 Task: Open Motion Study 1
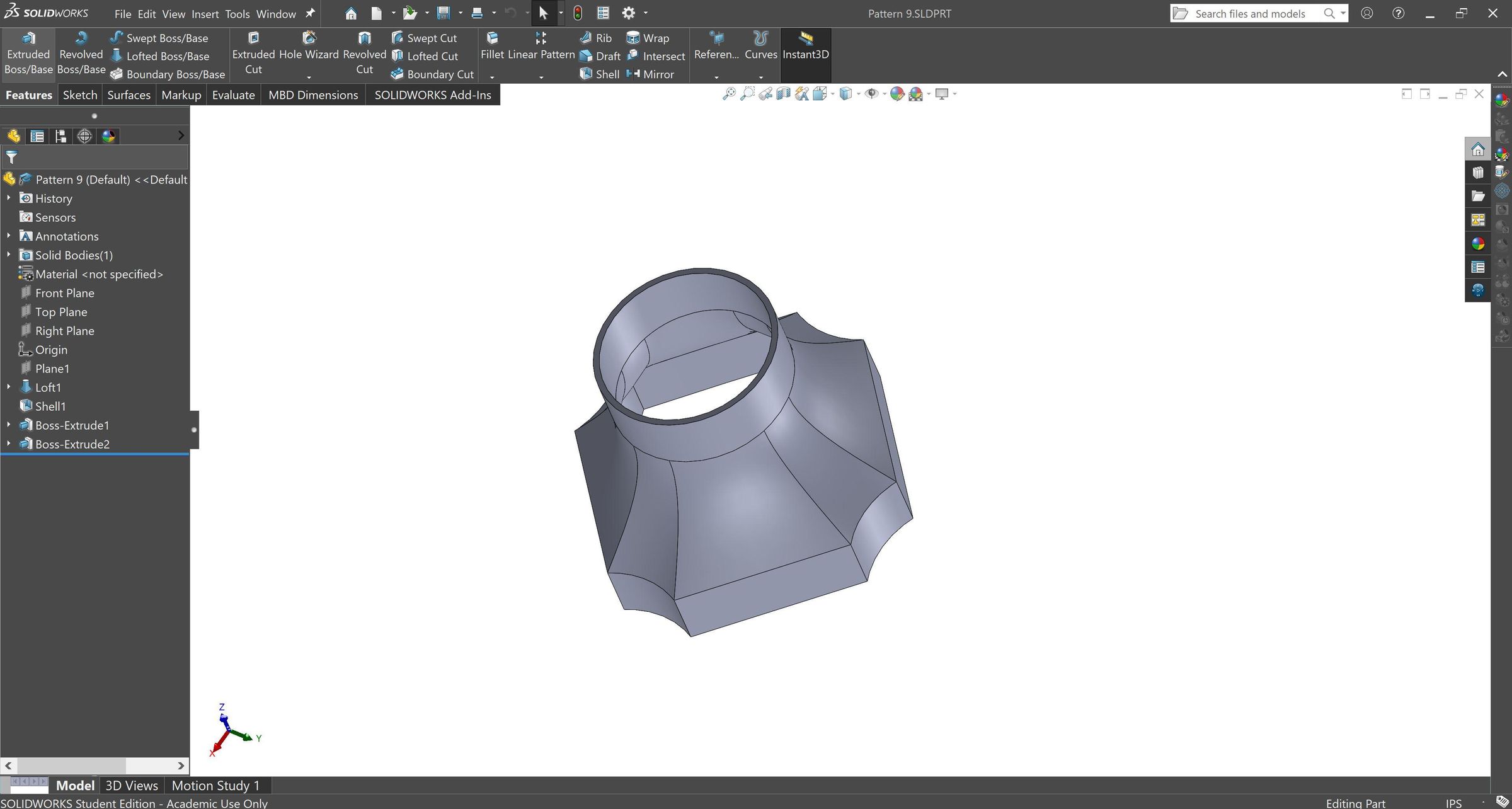pyautogui.click(x=215, y=785)
